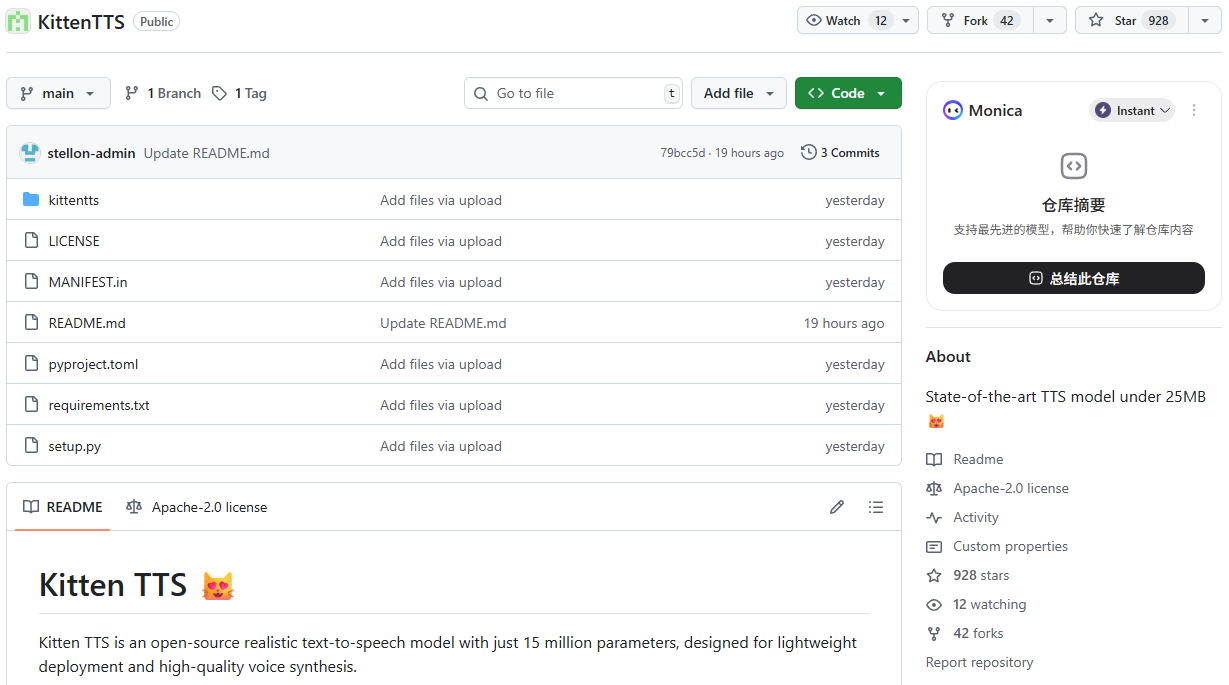This screenshot has height=685, width=1229.
Task: Focus the Go to file search field
Action: click(573, 93)
